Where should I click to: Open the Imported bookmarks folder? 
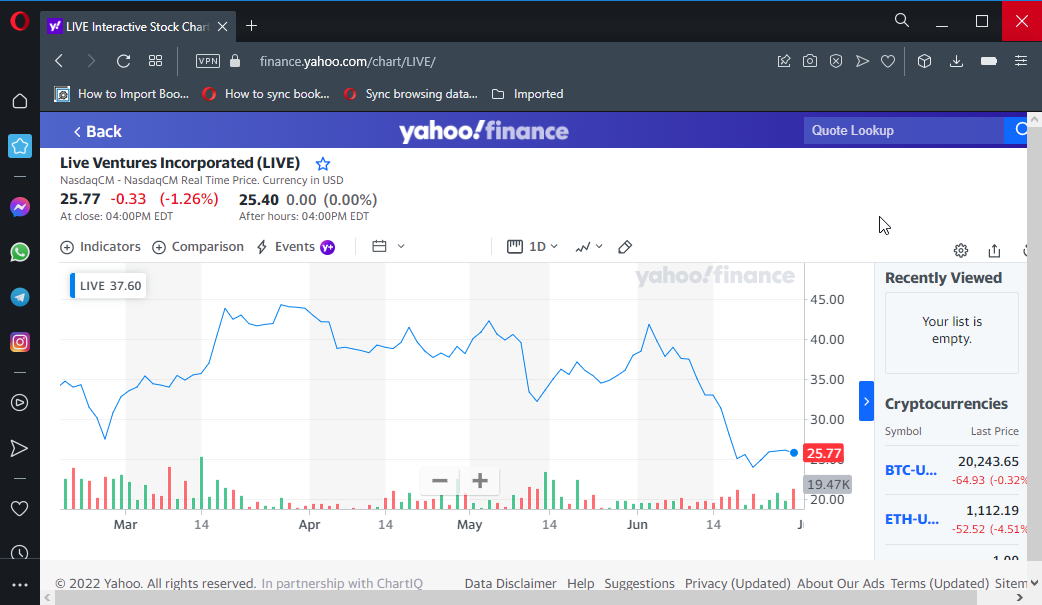pos(528,94)
